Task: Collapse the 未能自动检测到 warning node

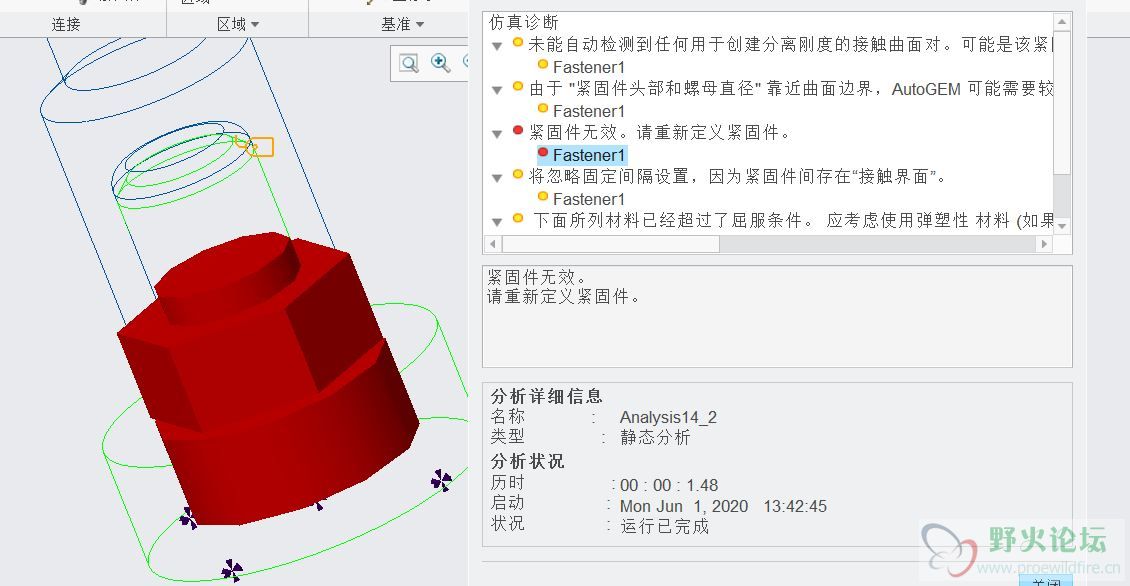Action: 497,46
